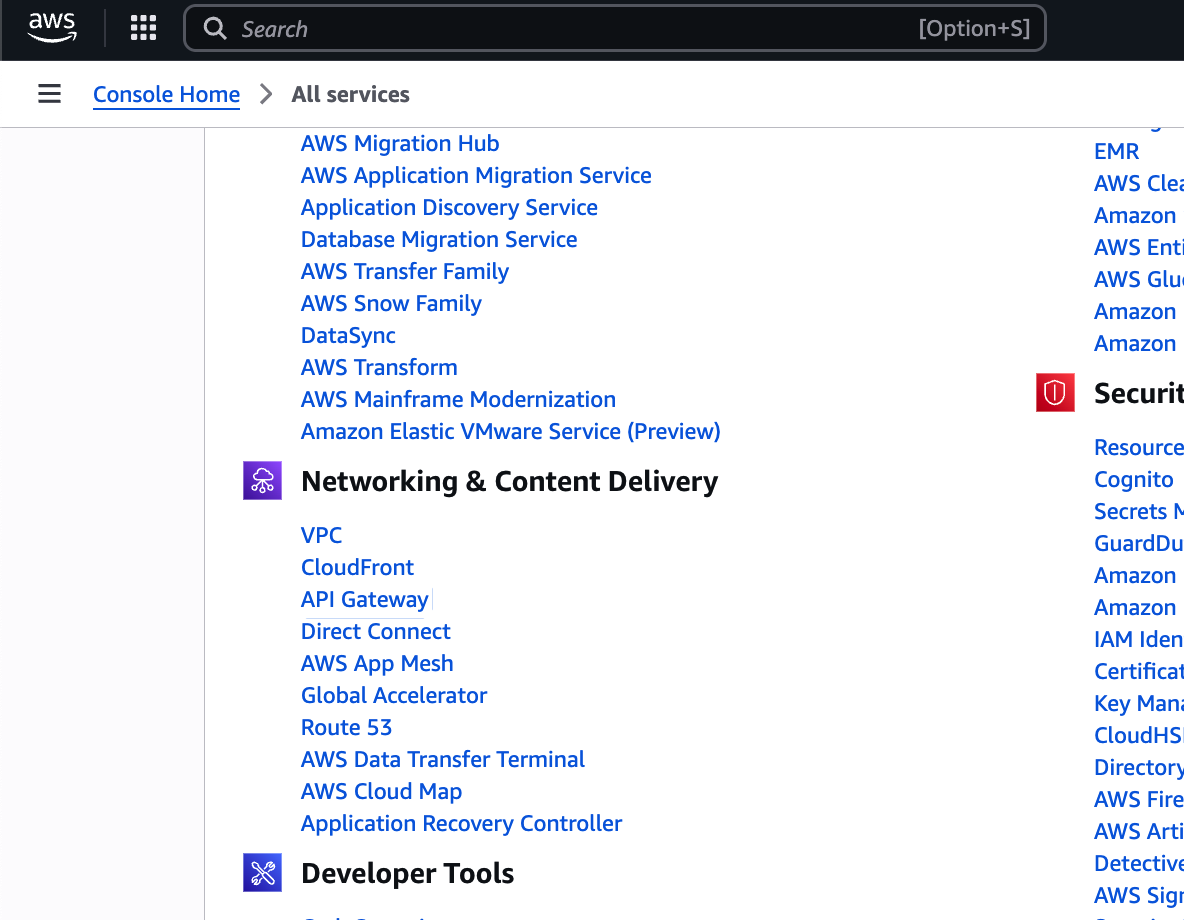
Task: Open Route 53 service
Action: pos(346,727)
